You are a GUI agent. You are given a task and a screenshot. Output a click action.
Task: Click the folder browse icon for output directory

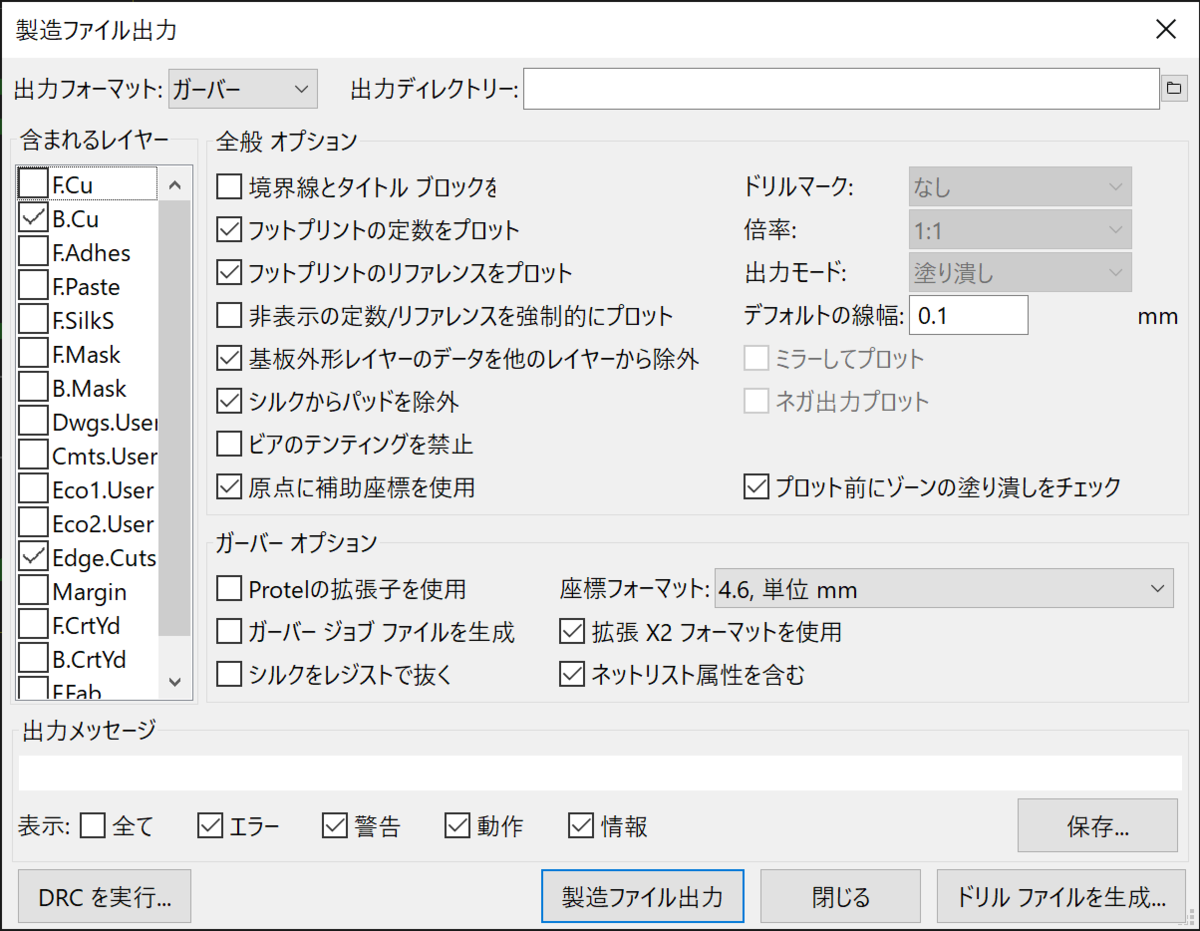coord(1171,89)
